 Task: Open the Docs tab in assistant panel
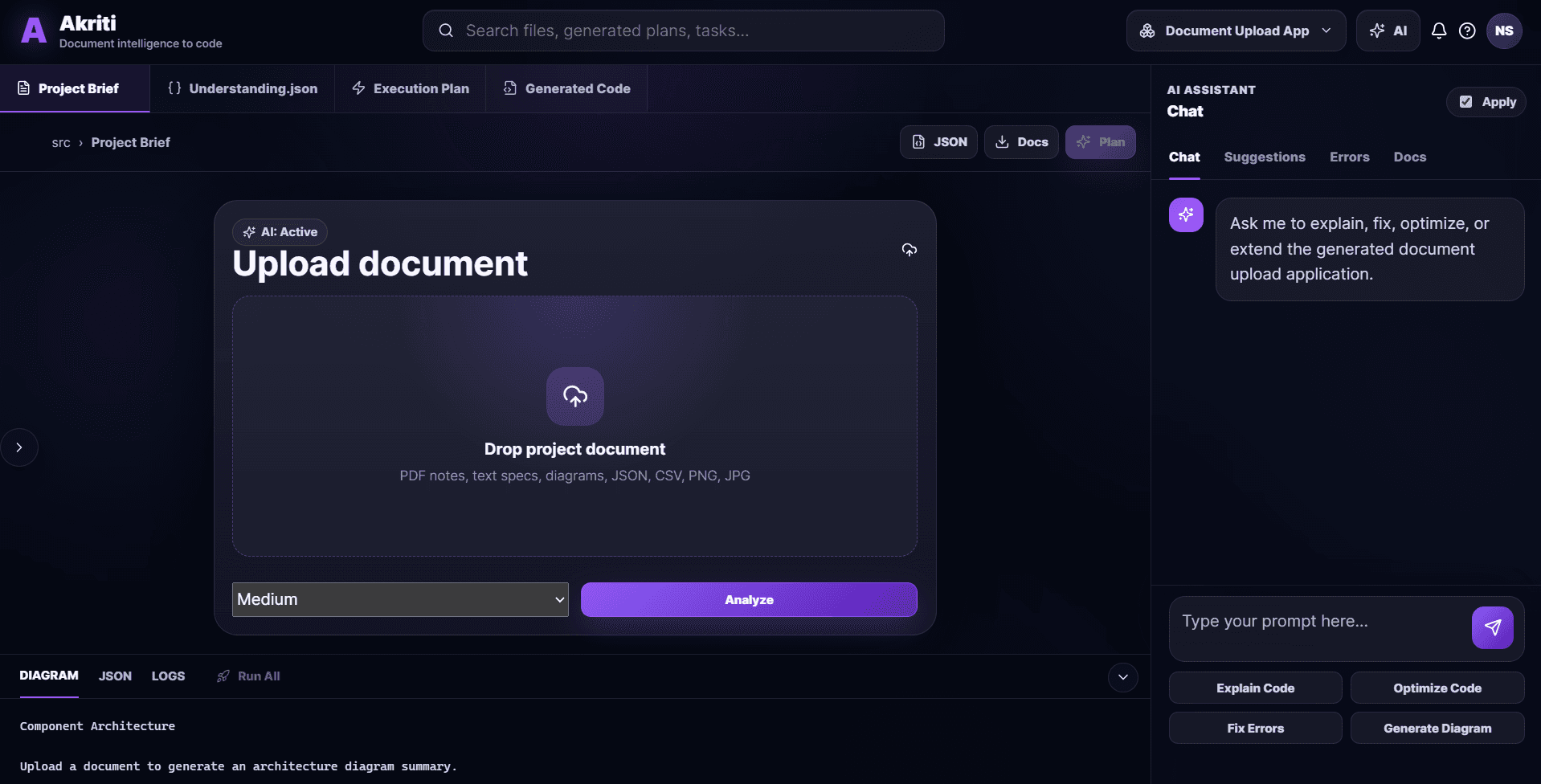coord(1409,157)
